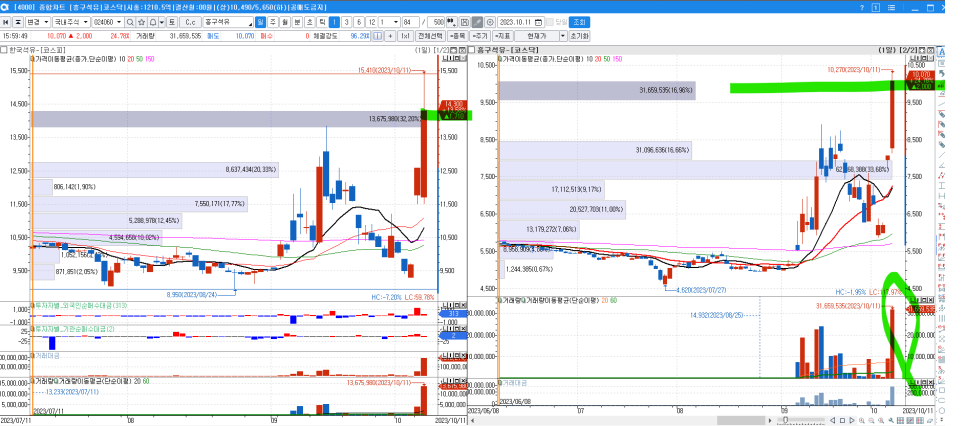Open the 국내주식 market dropdown
966x426 pixels.
coord(71,22)
